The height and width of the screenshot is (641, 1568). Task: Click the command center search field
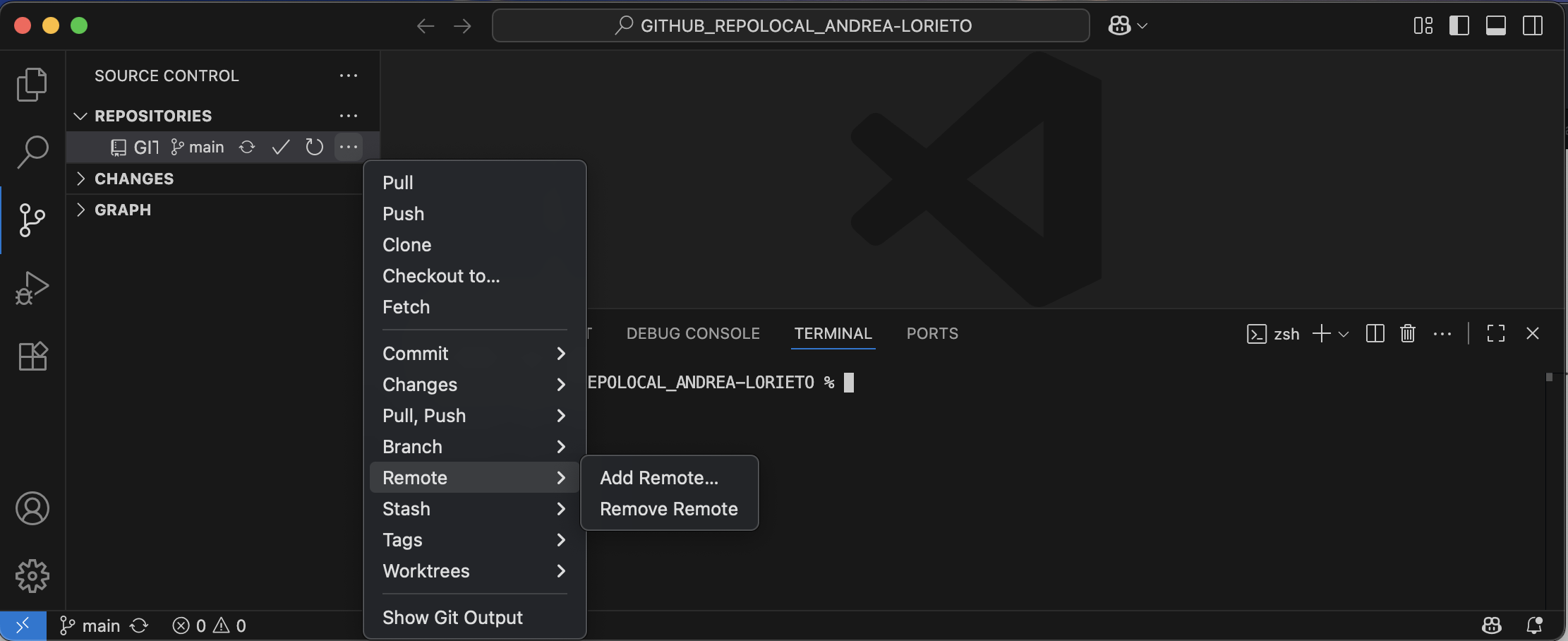790,26
